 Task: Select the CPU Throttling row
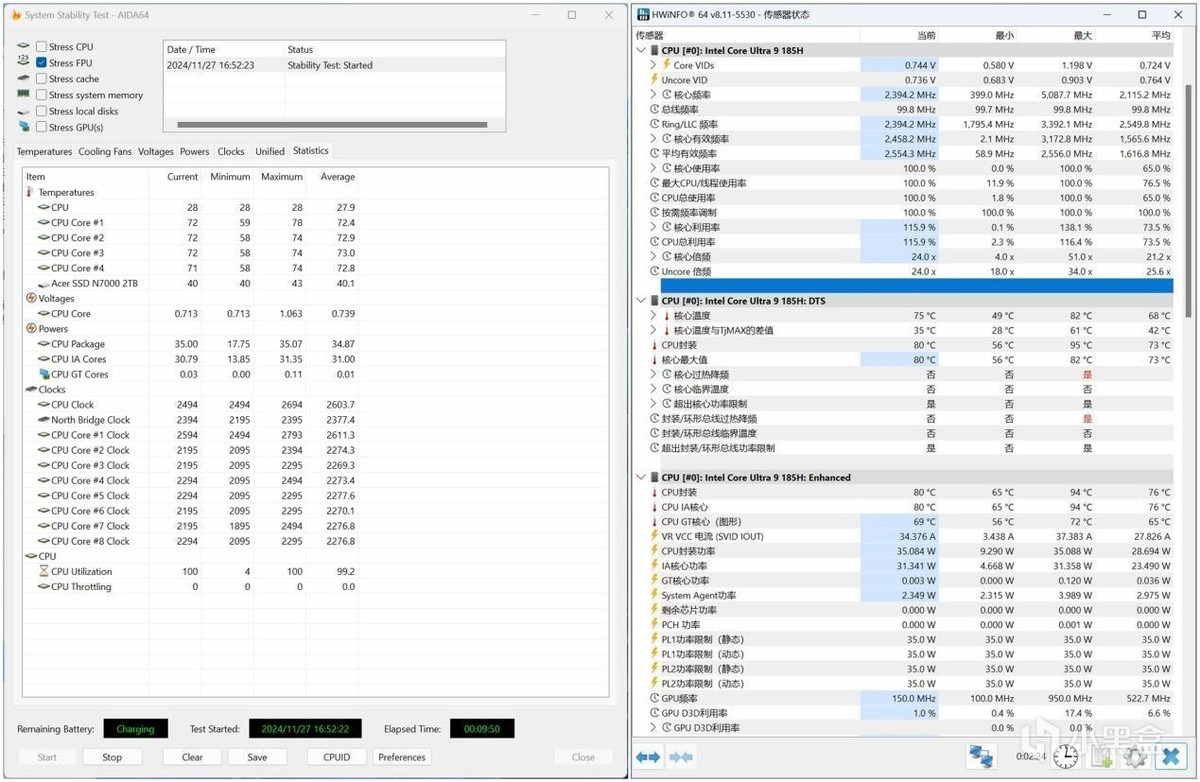190,587
